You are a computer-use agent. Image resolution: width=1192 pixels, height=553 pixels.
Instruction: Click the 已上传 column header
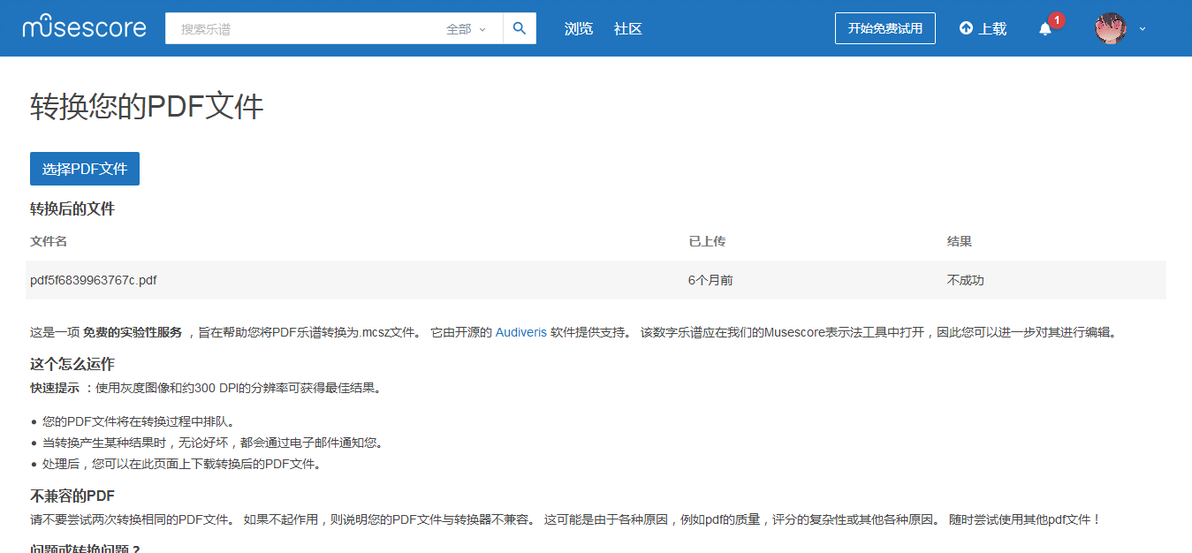click(x=707, y=241)
